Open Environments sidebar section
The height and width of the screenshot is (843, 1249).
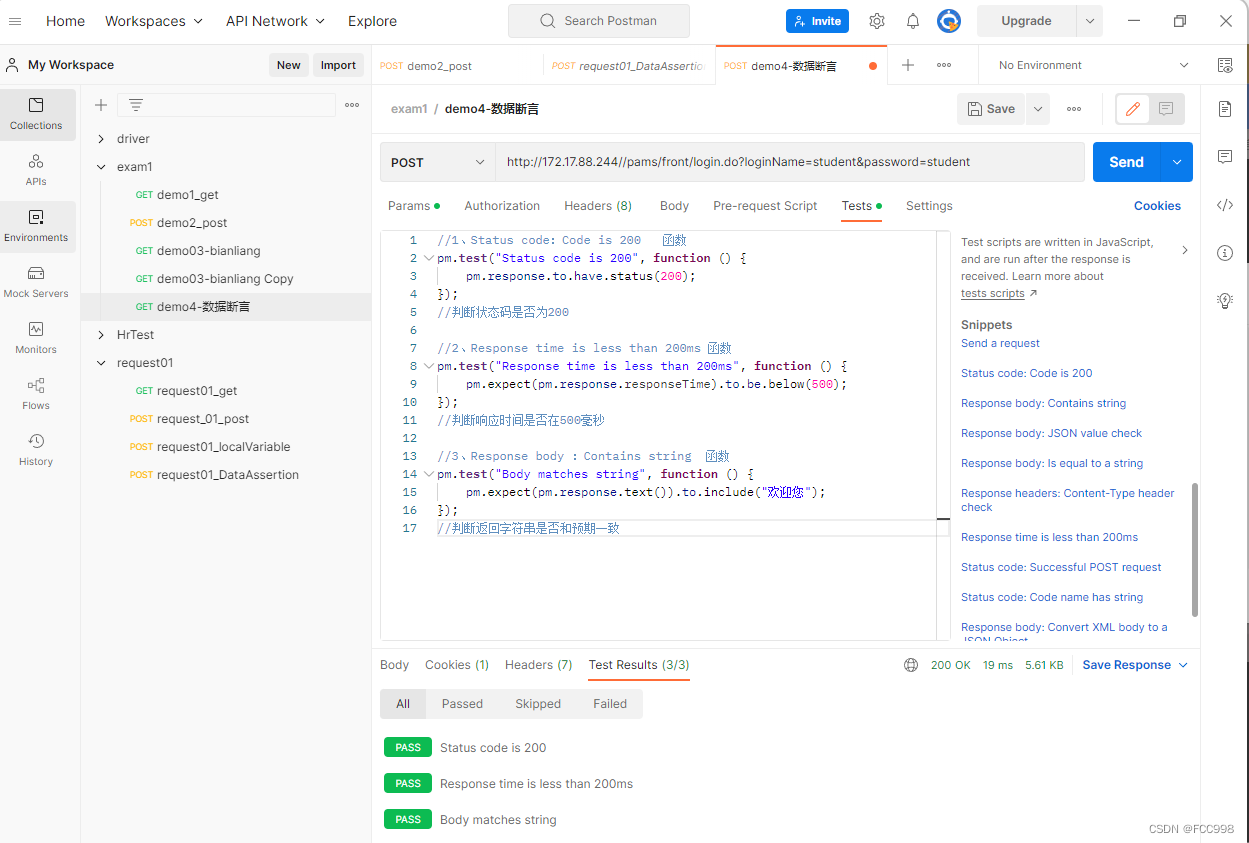36,226
